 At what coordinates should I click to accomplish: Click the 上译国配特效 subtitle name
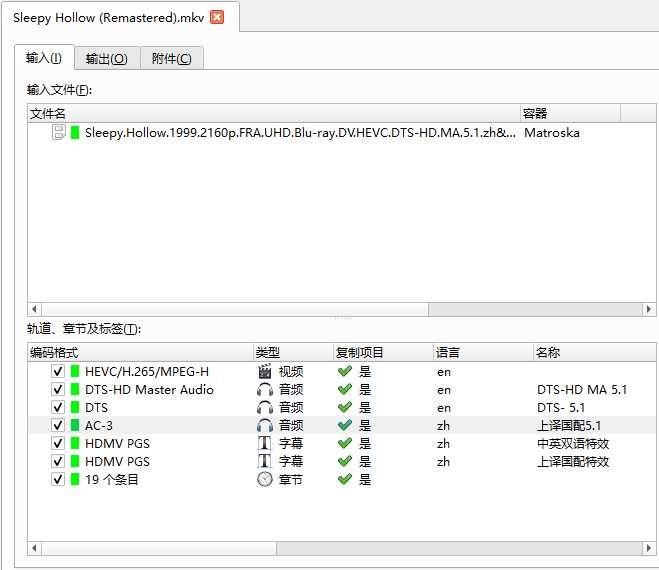pos(573,462)
